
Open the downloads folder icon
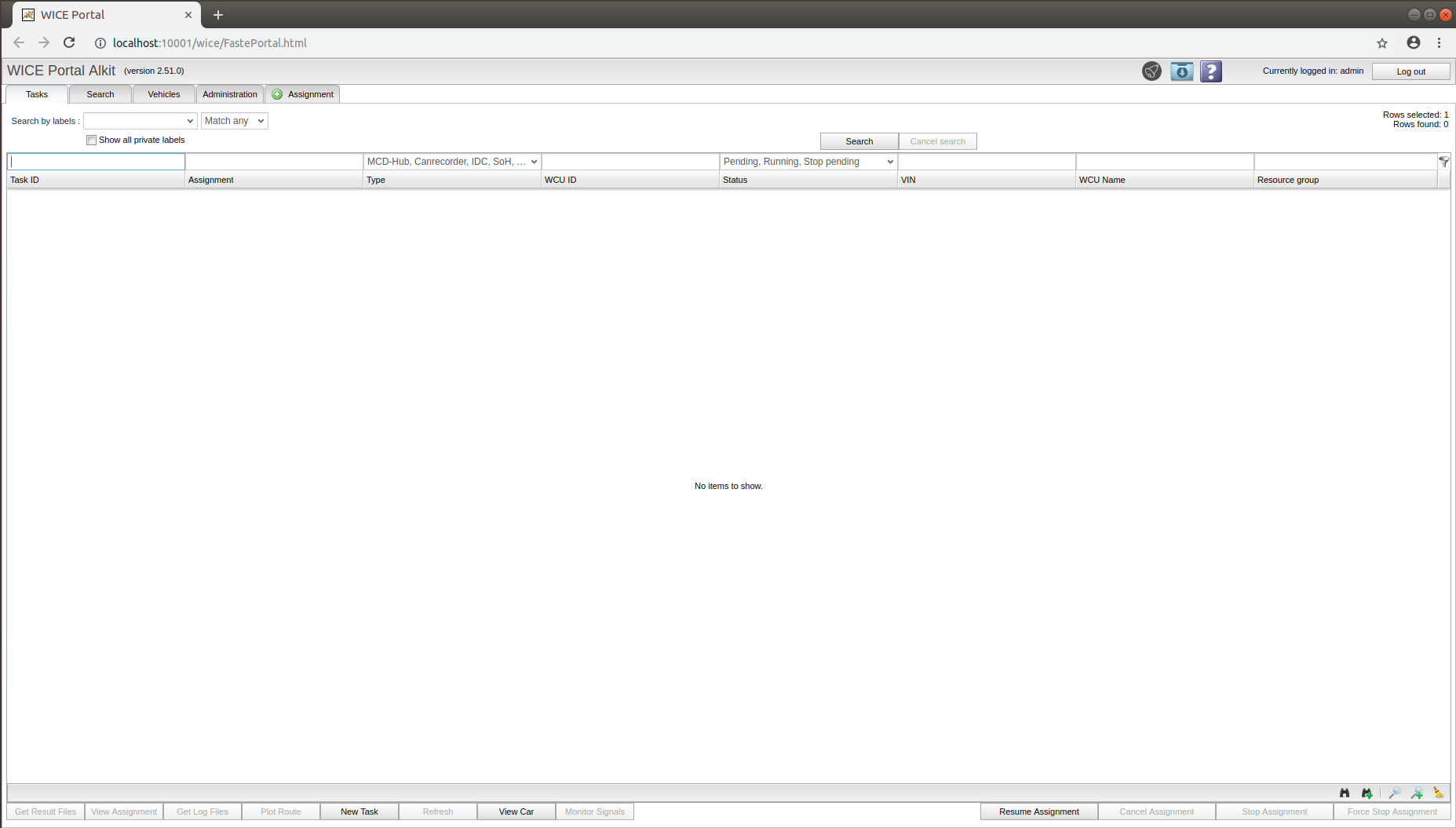click(1181, 71)
